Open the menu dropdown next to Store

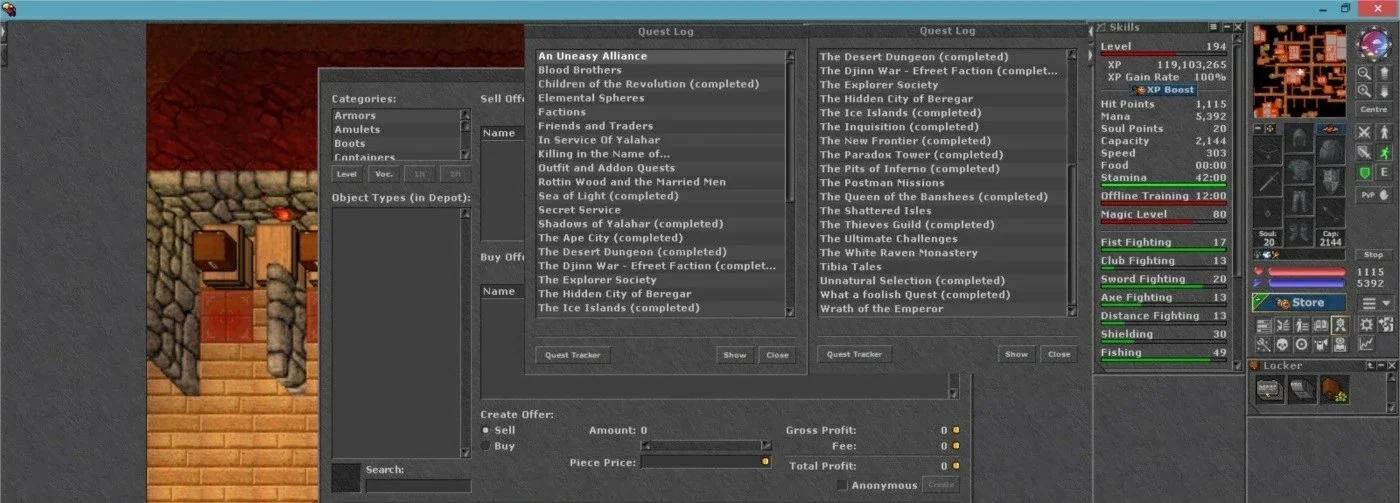1376,302
